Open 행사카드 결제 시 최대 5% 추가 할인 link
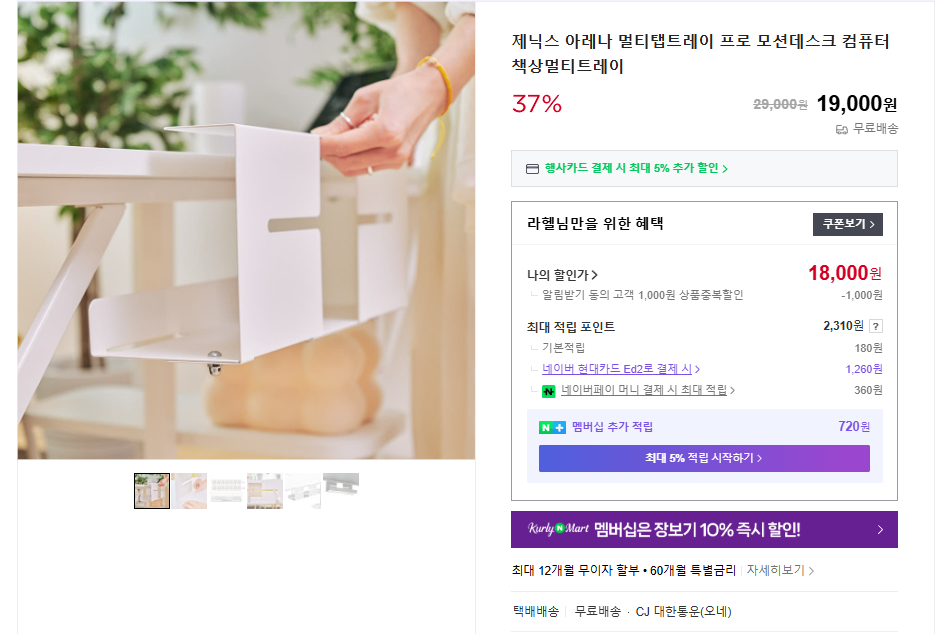 coord(636,168)
